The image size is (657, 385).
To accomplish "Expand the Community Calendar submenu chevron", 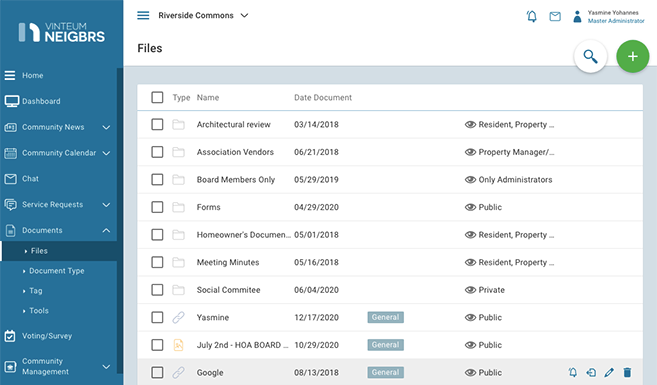I will coord(106,153).
